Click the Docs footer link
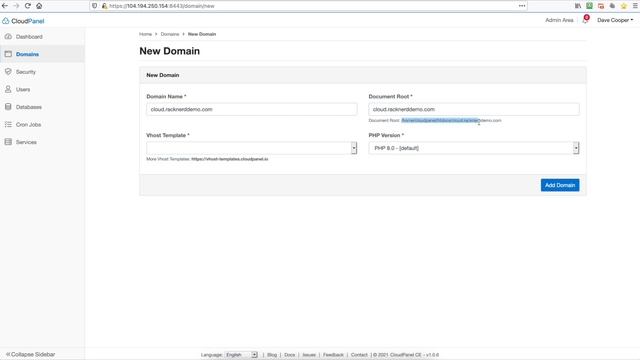Image resolution: width=640 pixels, height=360 pixels. [x=289, y=355]
